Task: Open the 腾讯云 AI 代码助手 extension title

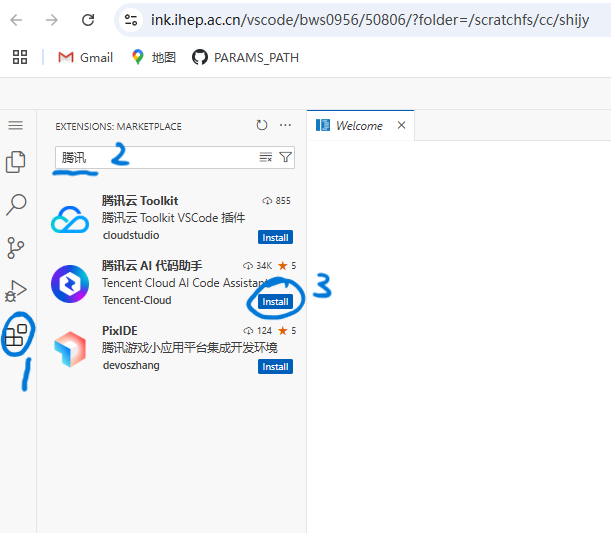Action: [x=152, y=266]
